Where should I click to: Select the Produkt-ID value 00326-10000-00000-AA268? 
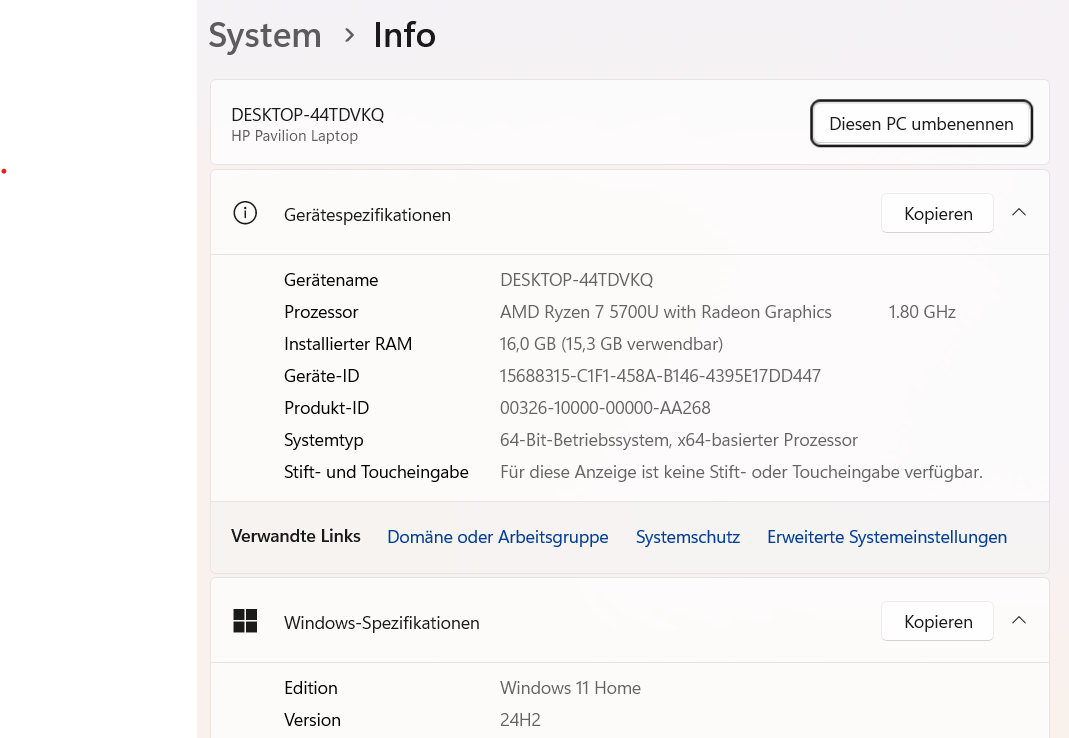click(x=605, y=408)
